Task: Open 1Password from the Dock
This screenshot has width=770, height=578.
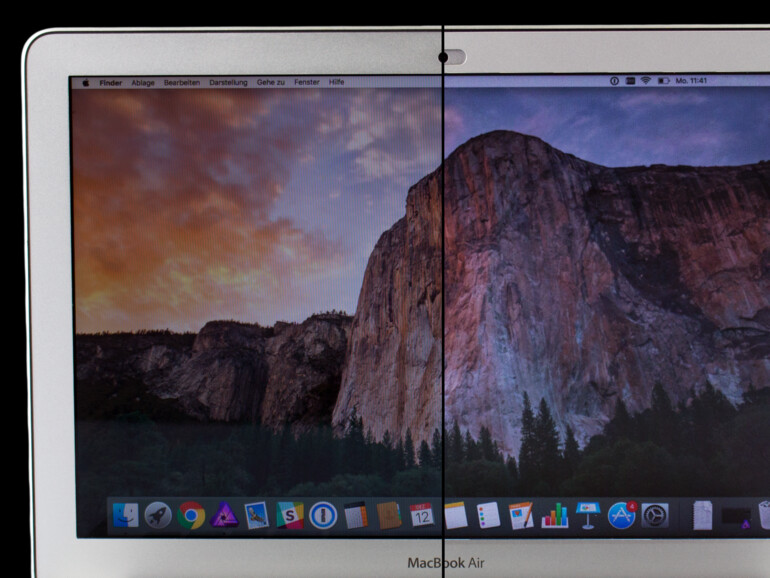Action: (x=323, y=516)
